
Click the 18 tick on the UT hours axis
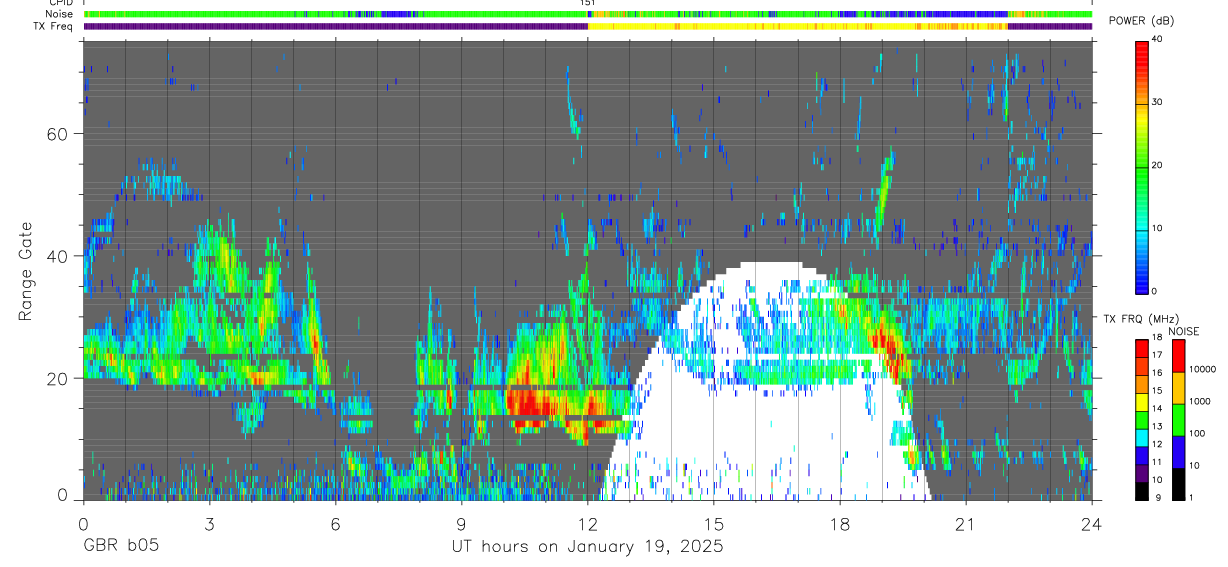pos(839,524)
